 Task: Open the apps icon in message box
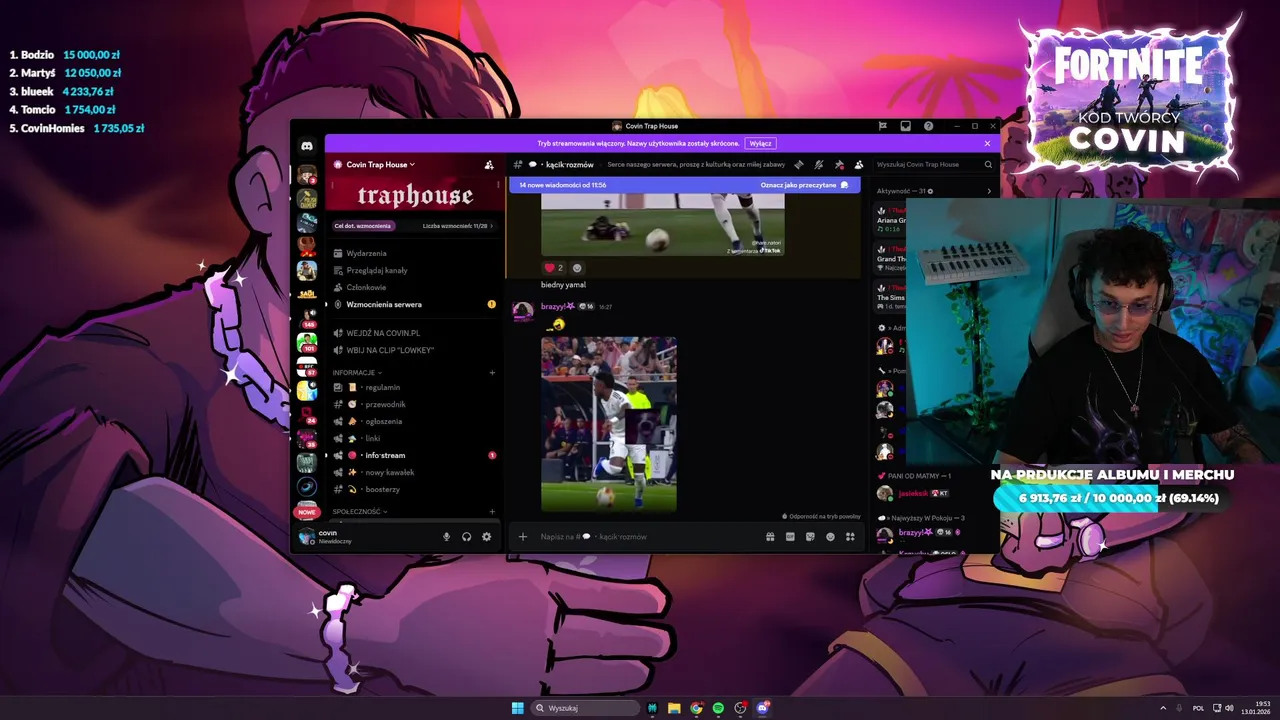850,537
